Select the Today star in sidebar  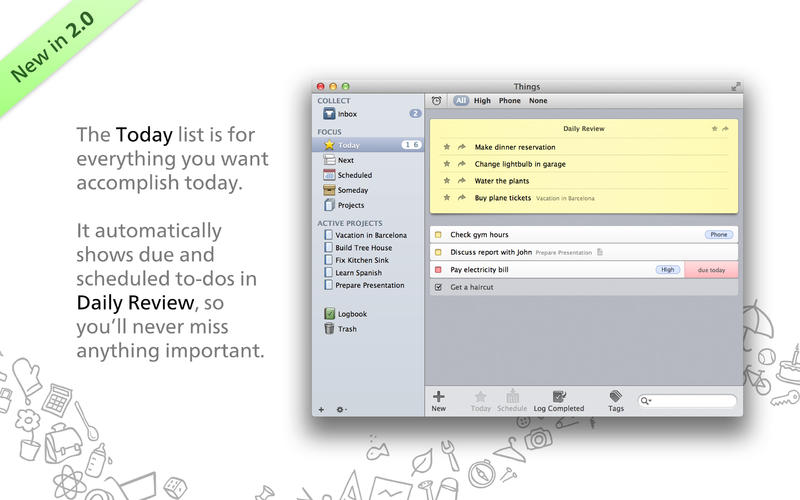pos(330,145)
